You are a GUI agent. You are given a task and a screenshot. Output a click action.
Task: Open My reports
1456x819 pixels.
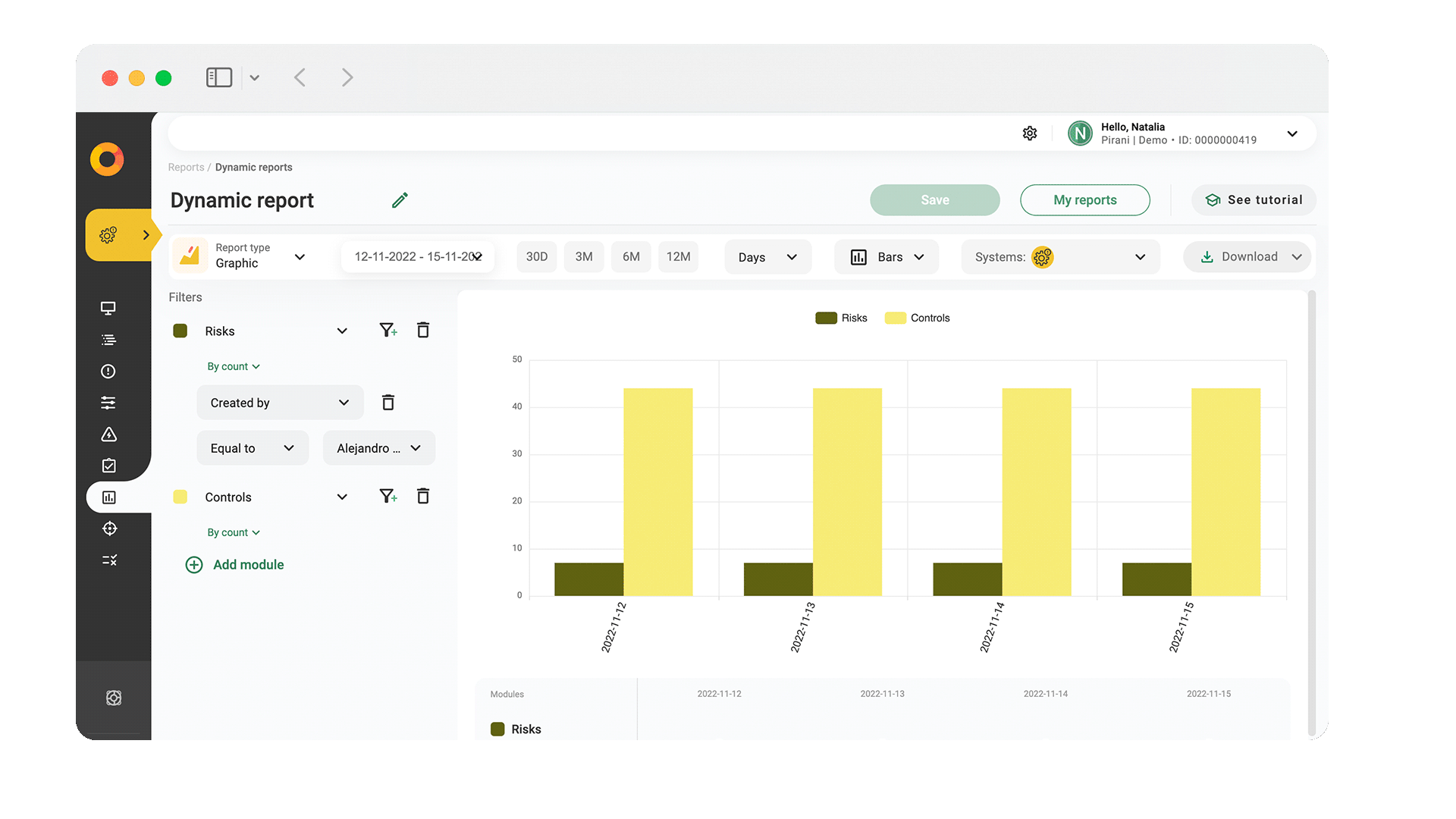[1085, 199]
